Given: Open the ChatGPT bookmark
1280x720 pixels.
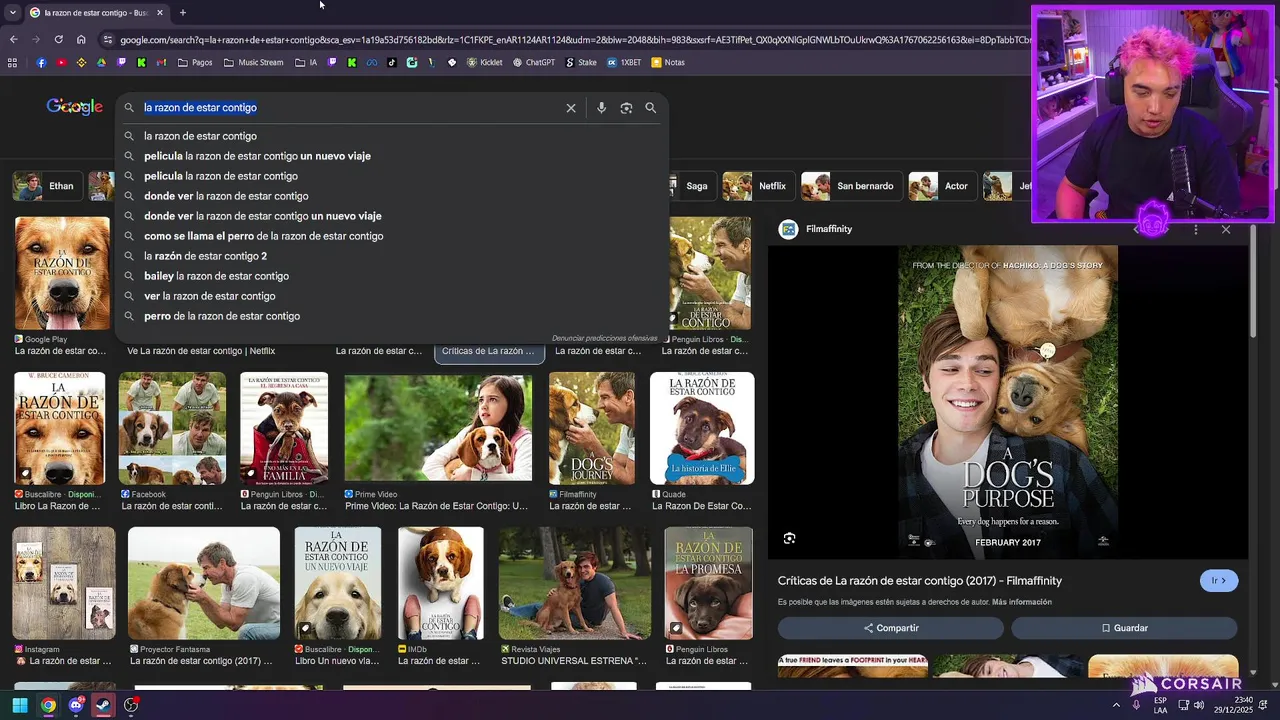Looking at the screenshot, I should (x=534, y=62).
